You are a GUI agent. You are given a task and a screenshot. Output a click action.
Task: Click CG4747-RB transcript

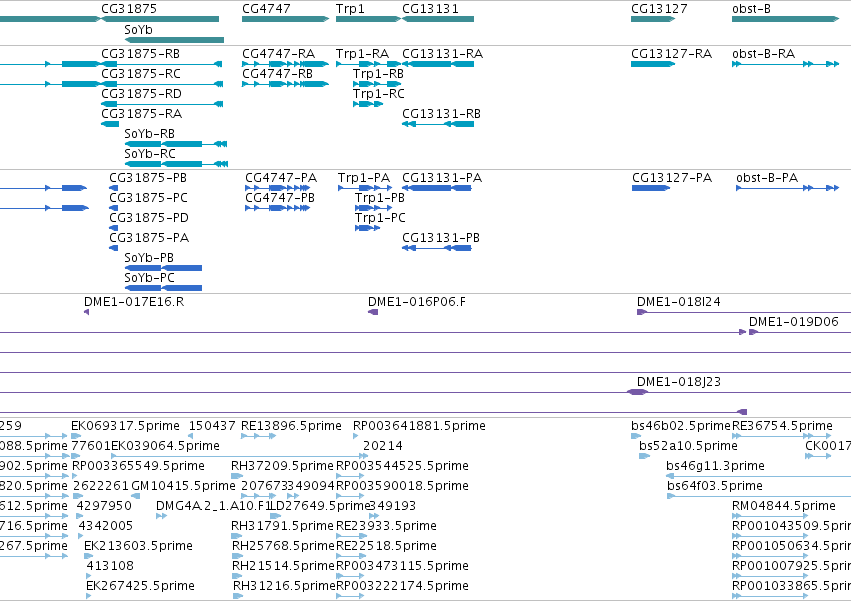point(285,84)
